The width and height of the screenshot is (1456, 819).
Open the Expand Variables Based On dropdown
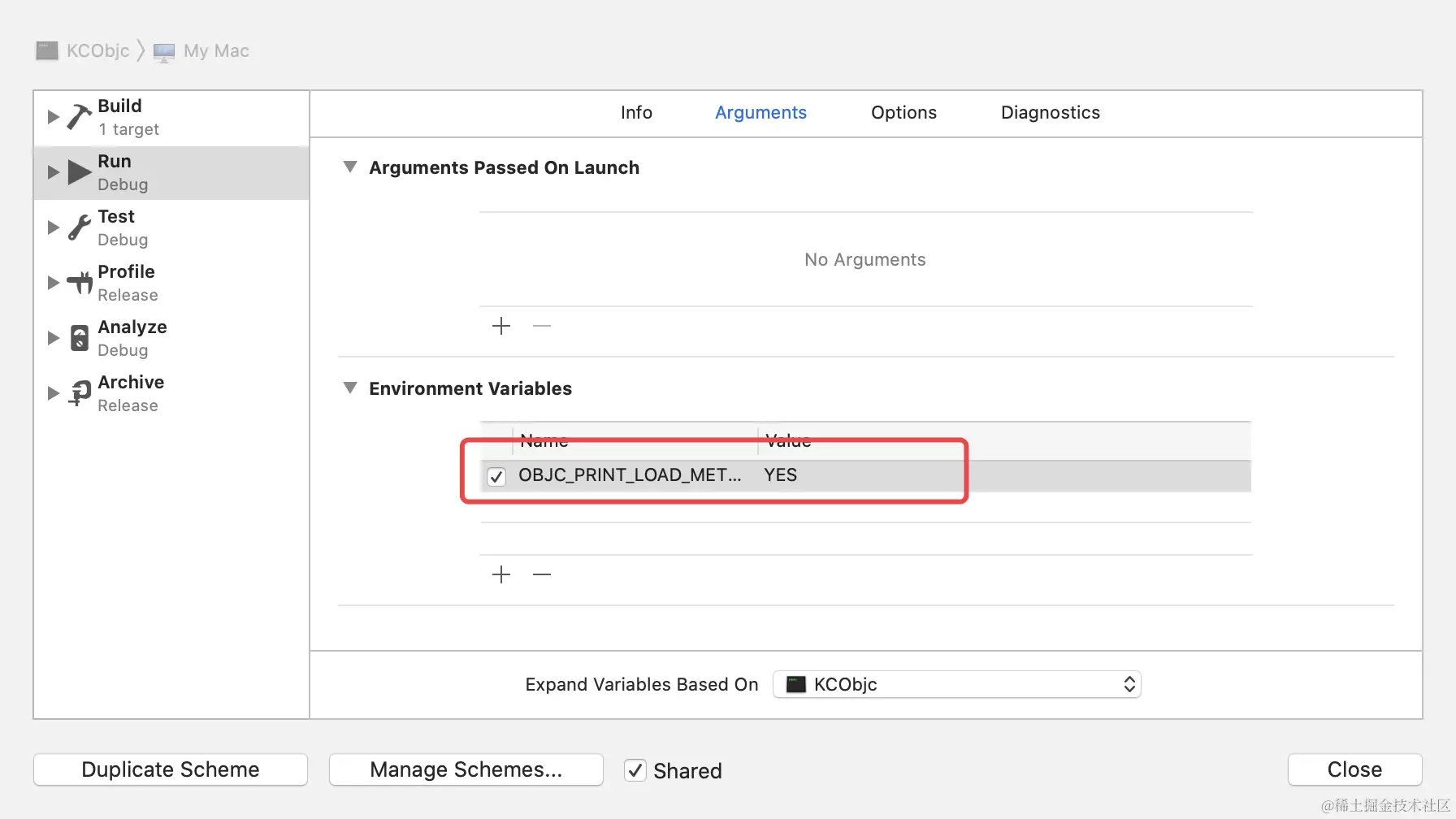(x=956, y=684)
